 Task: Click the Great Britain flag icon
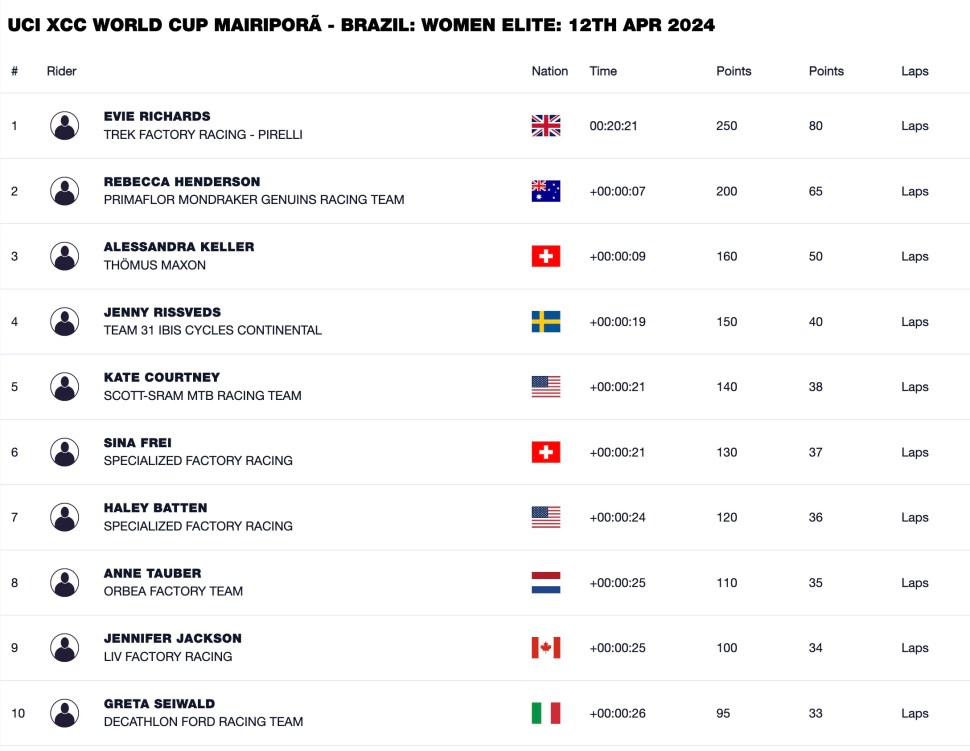coord(546,126)
